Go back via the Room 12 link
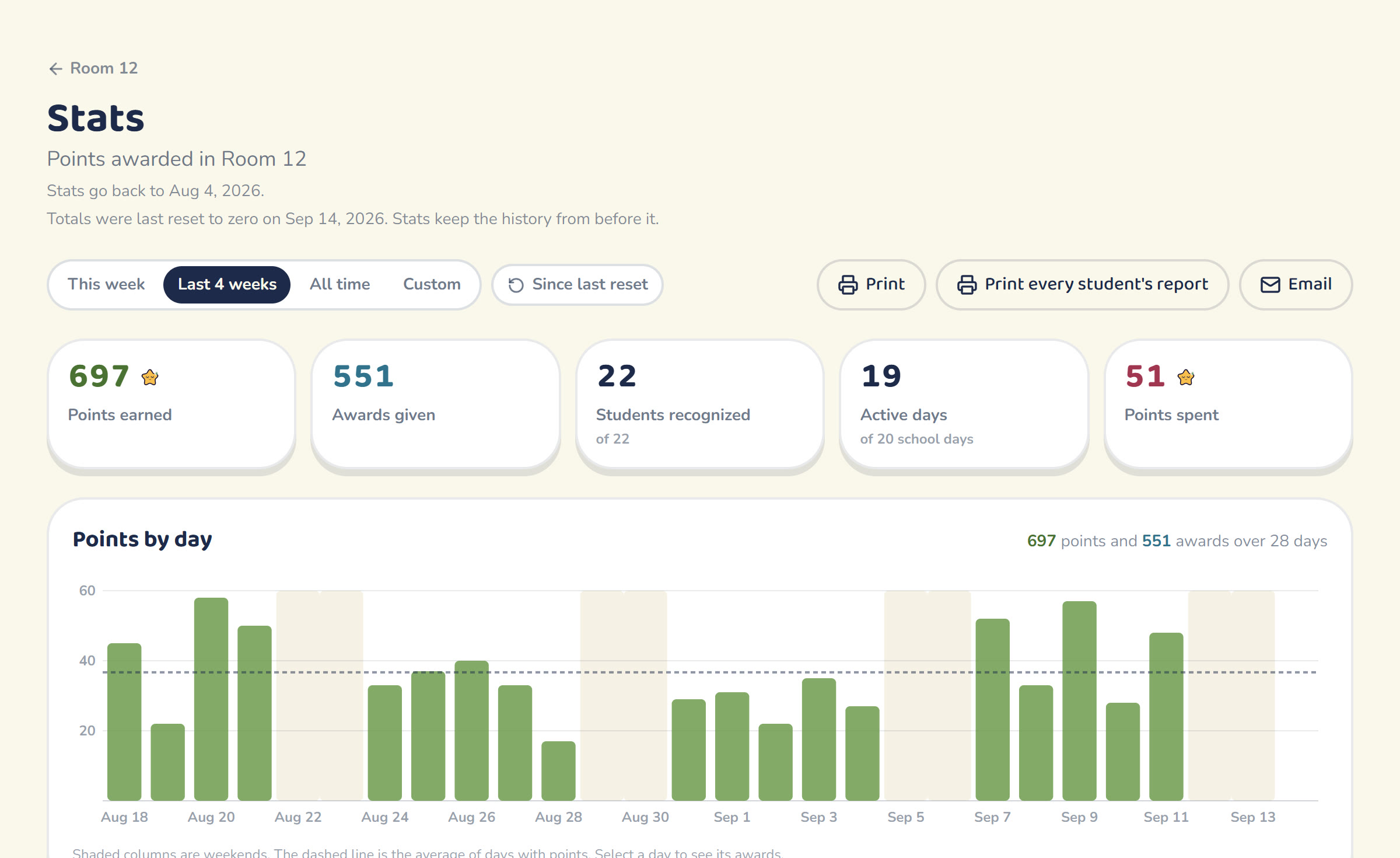Screen dimensions: 1400x858 (x=93, y=68)
